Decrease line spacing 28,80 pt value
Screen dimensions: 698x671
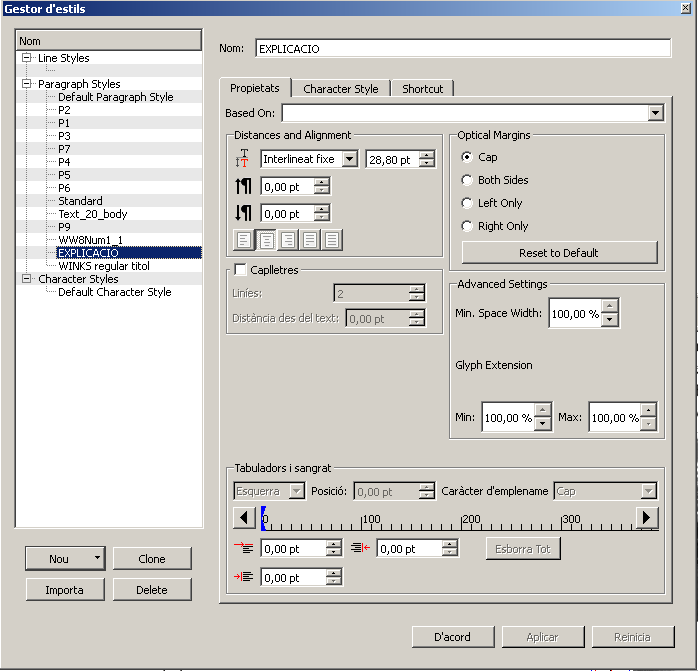(426, 163)
